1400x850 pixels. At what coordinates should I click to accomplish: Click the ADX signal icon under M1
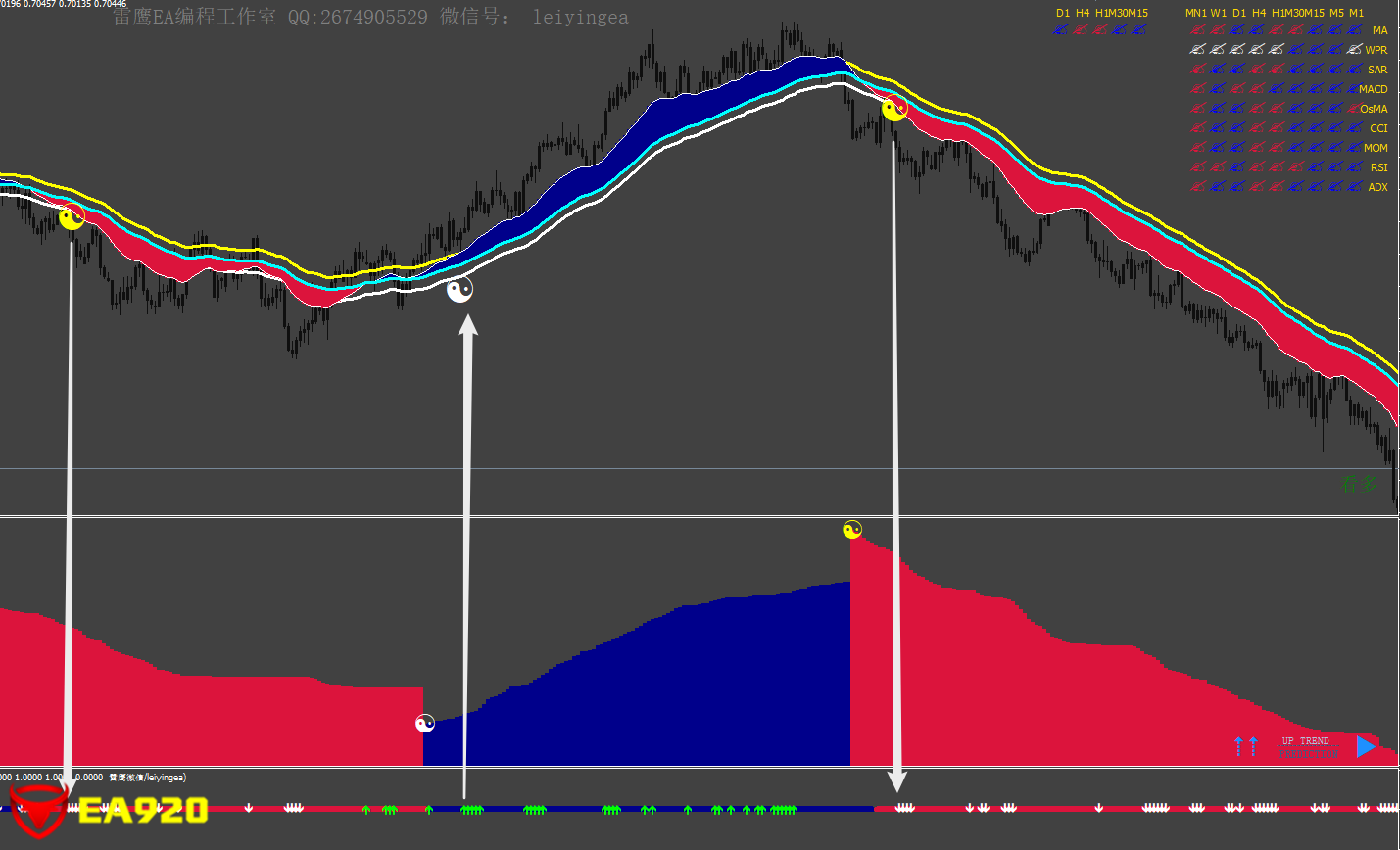click(1354, 187)
